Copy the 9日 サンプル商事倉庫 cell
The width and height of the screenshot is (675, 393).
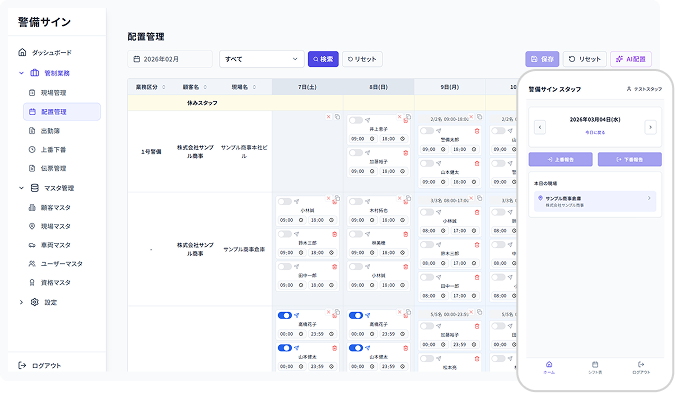pos(480,198)
